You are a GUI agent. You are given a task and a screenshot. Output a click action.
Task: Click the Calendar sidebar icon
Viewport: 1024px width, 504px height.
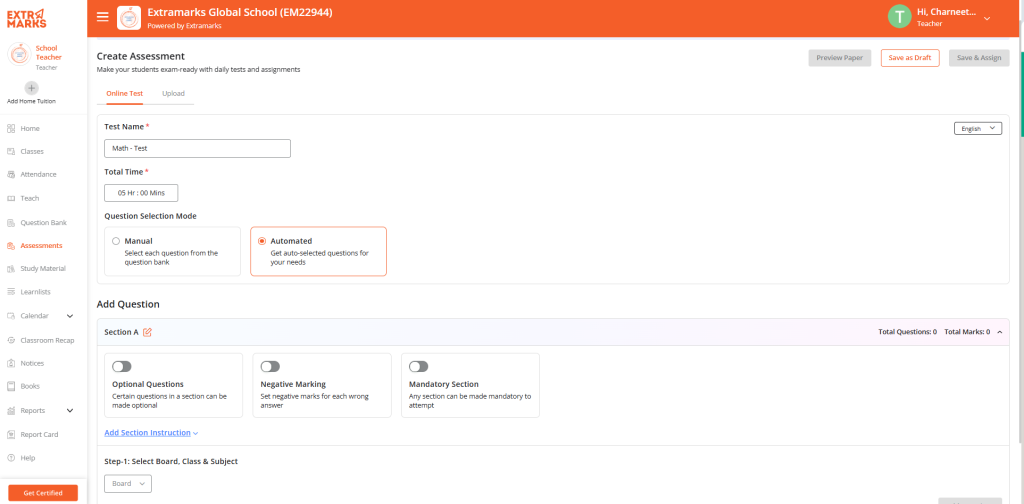[x=11, y=316]
